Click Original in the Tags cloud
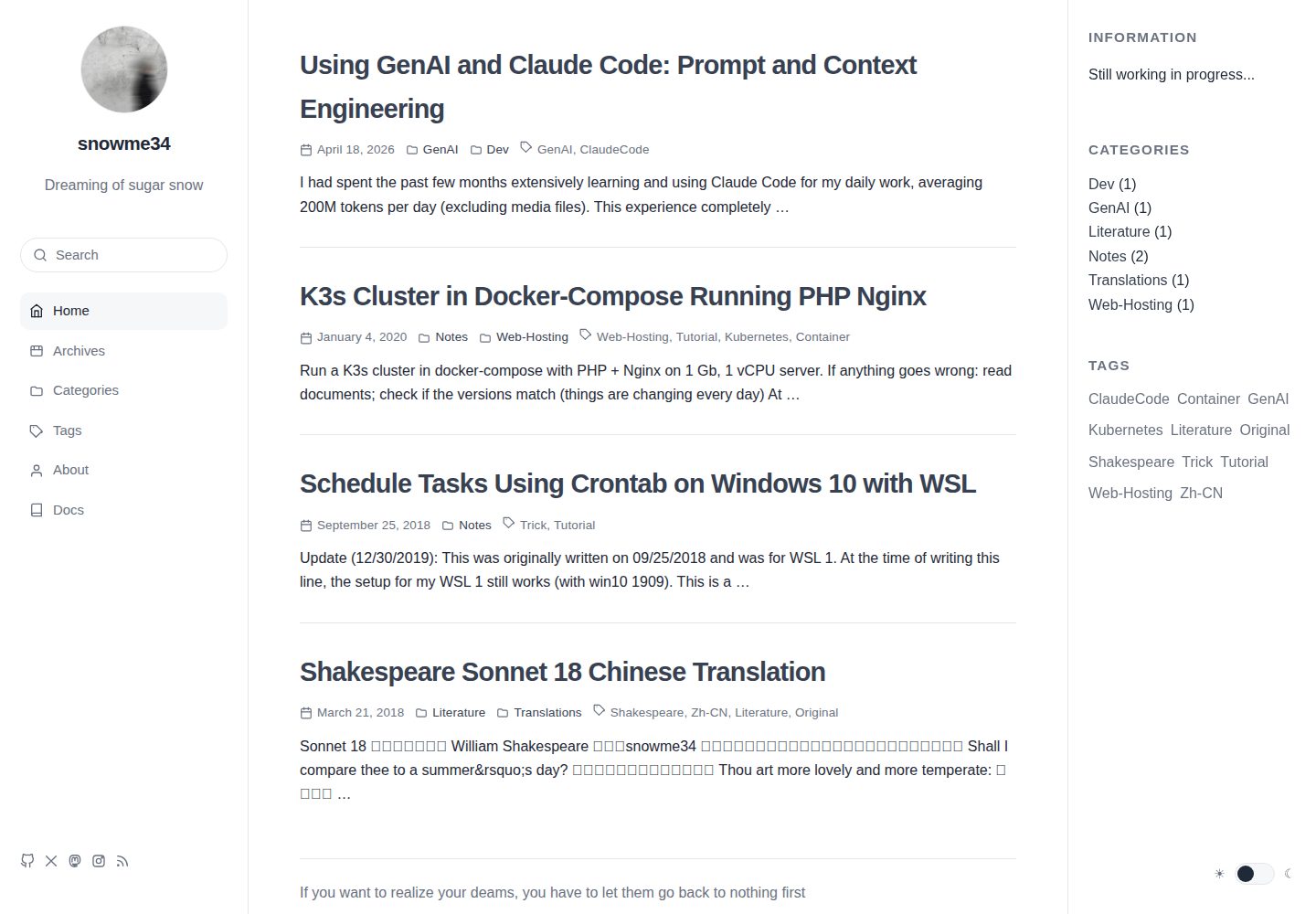The width and height of the screenshot is (1316, 914). (1265, 430)
